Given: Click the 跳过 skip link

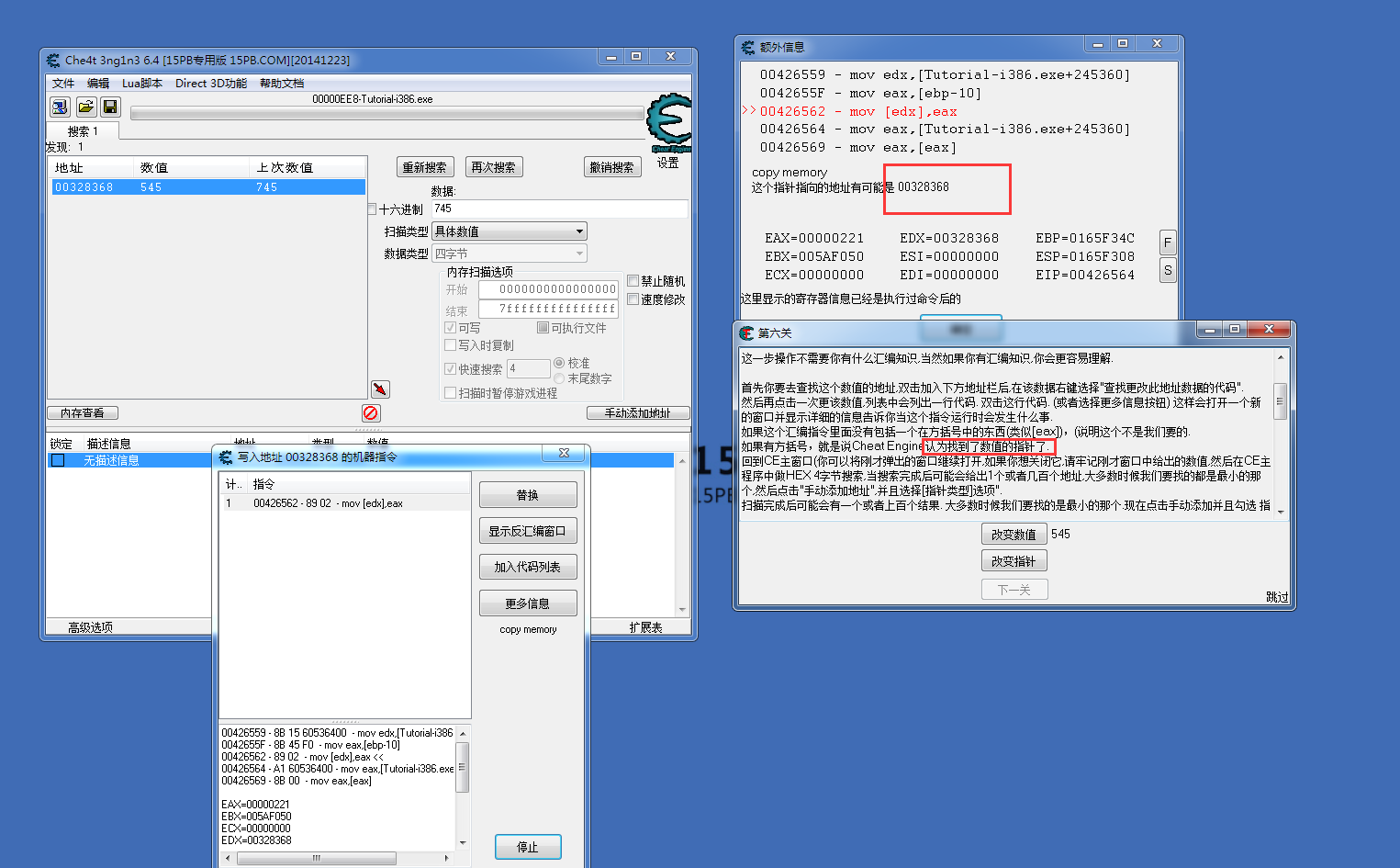Looking at the screenshot, I should click(x=1277, y=597).
